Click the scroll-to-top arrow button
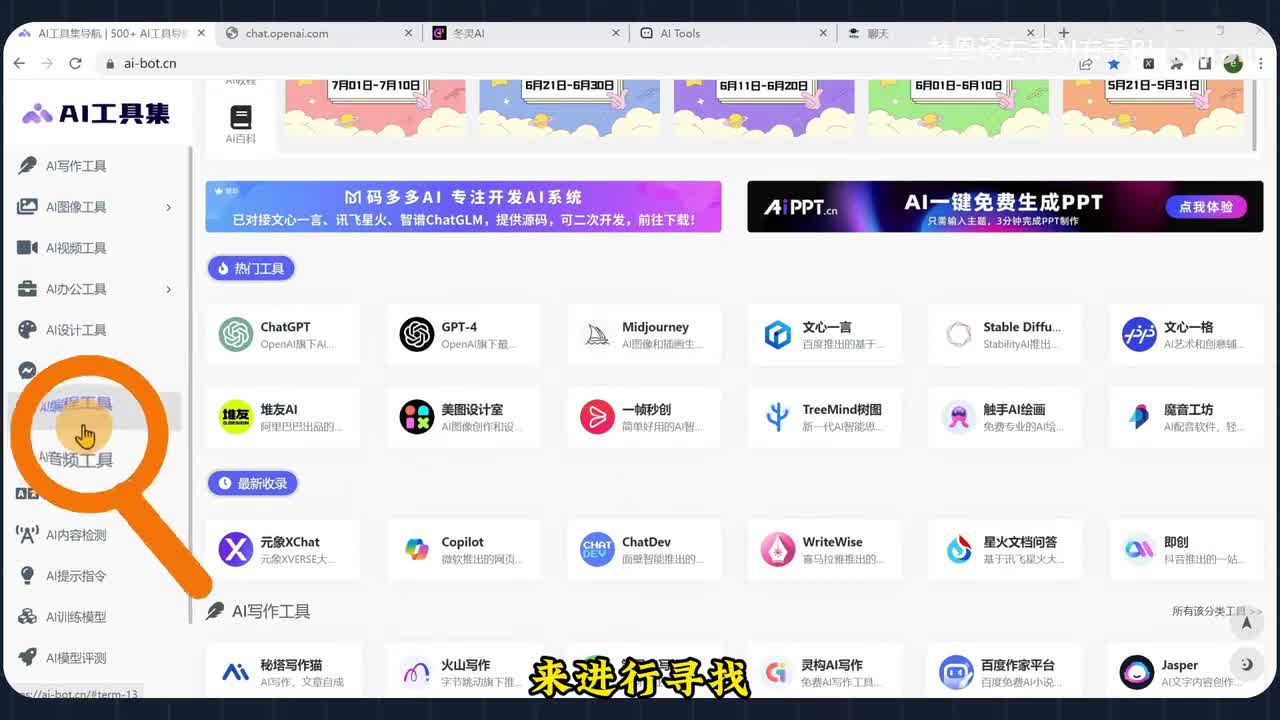Screen dimensions: 1280x720 pos(1246,624)
